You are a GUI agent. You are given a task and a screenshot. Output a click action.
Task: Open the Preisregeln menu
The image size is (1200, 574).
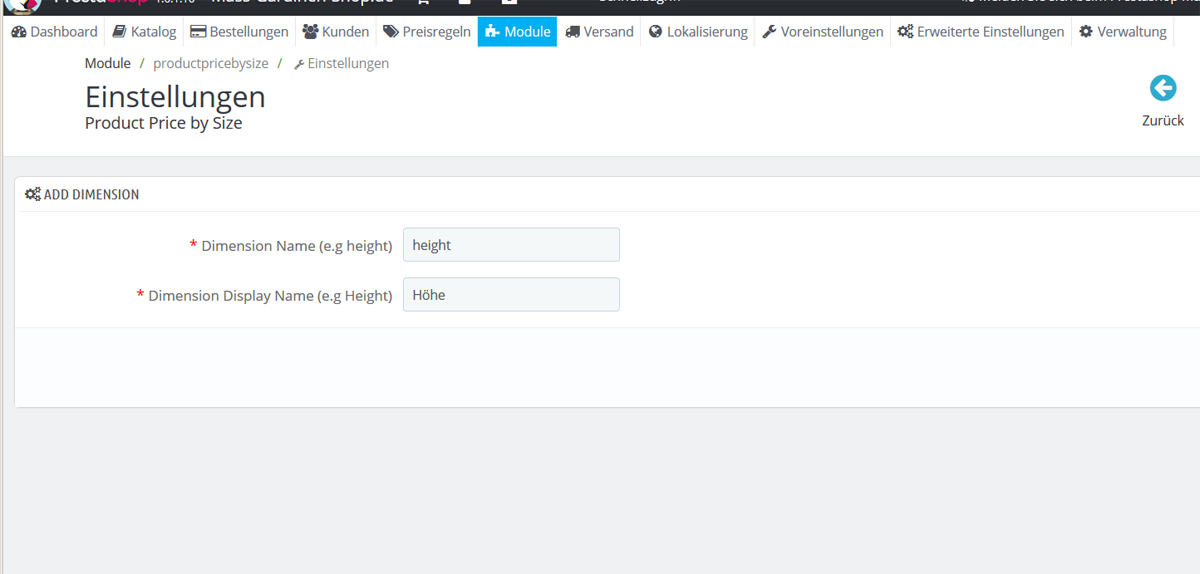click(427, 32)
